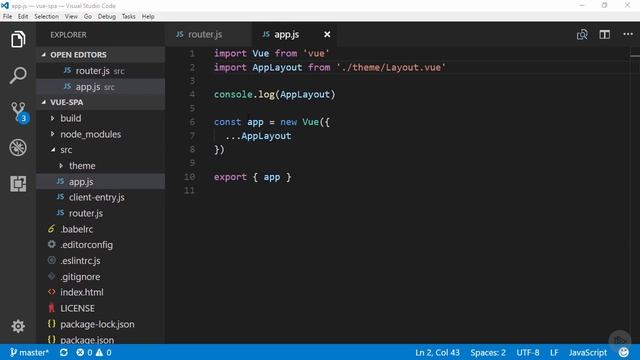
Task: Open the package.json file
Action: tap(101, 340)
